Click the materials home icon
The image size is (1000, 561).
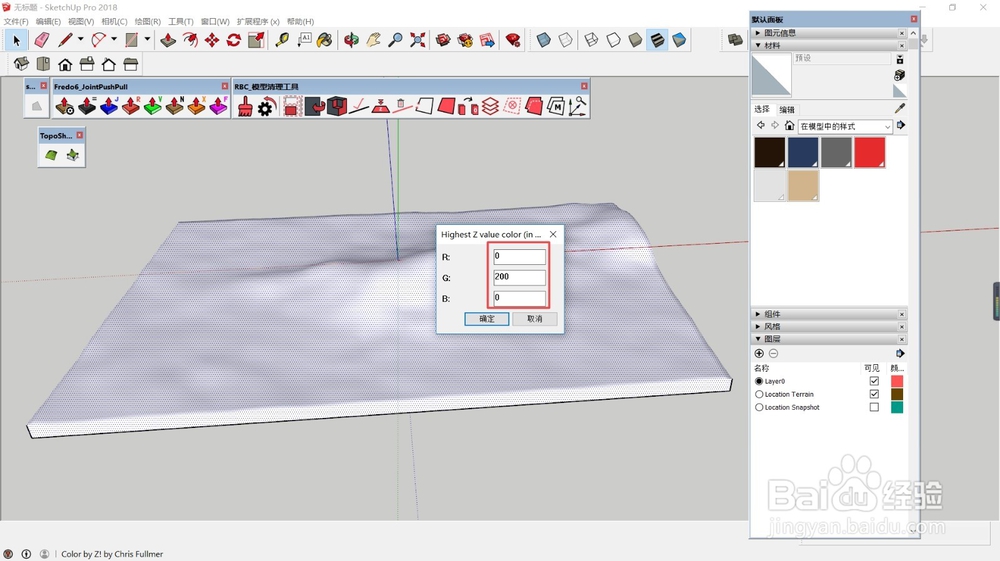(790, 126)
